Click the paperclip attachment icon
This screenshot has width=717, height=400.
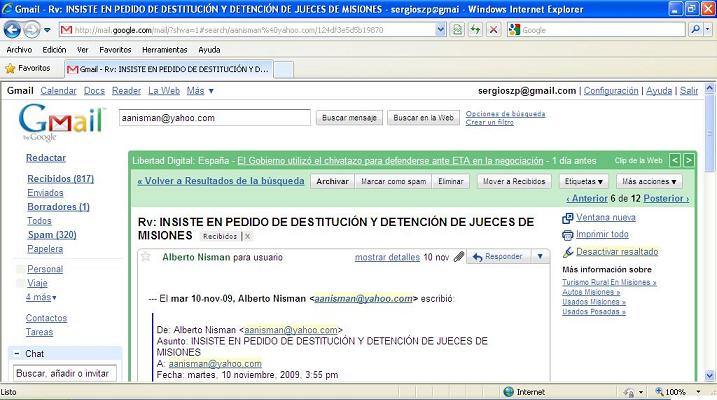(459, 256)
